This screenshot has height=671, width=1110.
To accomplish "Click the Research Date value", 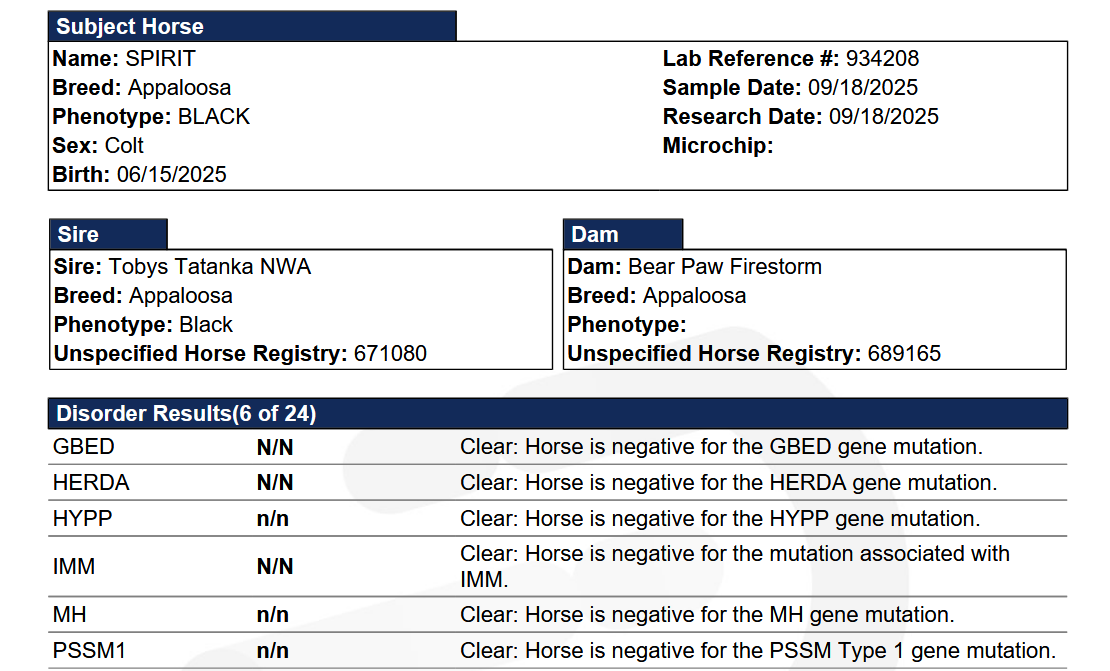I will point(883,117).
